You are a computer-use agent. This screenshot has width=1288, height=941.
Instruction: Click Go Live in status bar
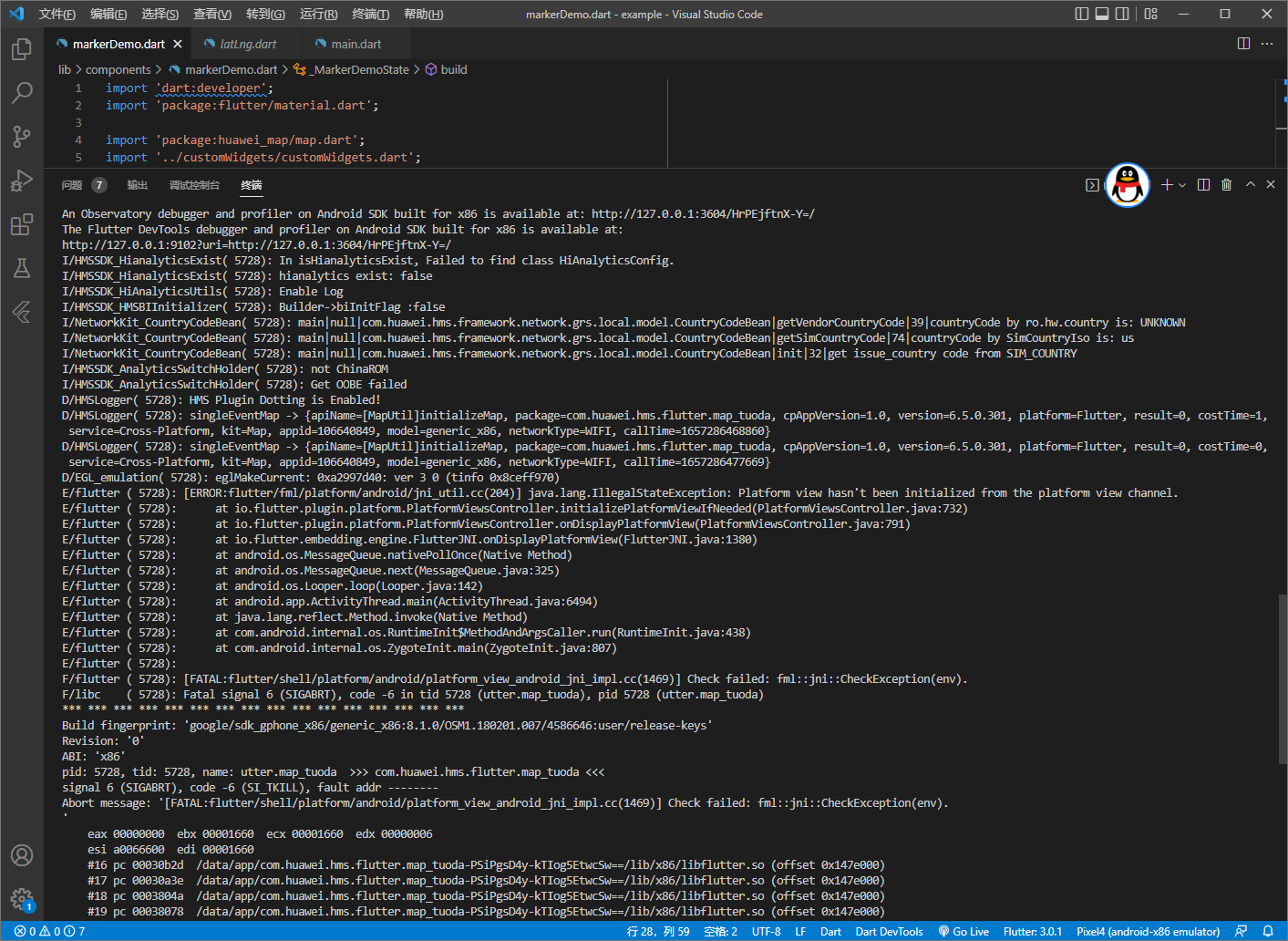(x=963, y=932)
